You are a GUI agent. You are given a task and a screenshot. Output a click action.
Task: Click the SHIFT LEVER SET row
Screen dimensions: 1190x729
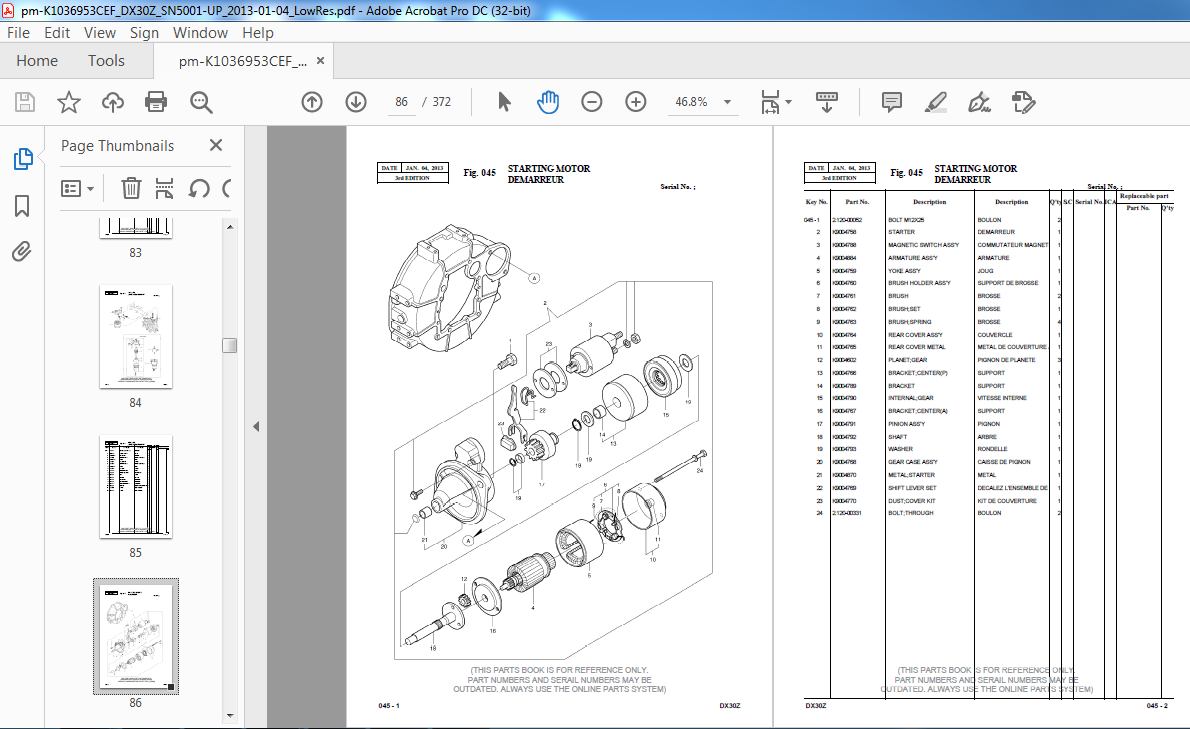(x=912, y=488)
